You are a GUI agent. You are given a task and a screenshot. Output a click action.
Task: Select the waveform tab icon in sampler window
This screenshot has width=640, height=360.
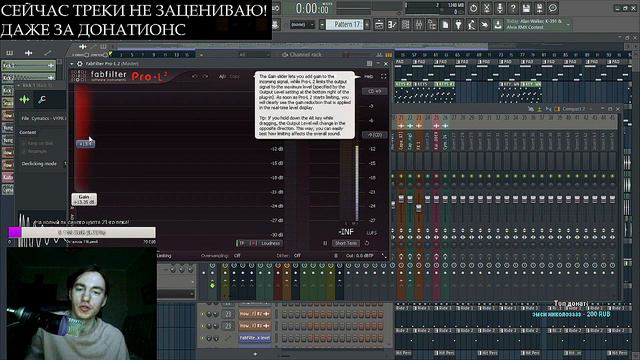(x=24, y=99)
